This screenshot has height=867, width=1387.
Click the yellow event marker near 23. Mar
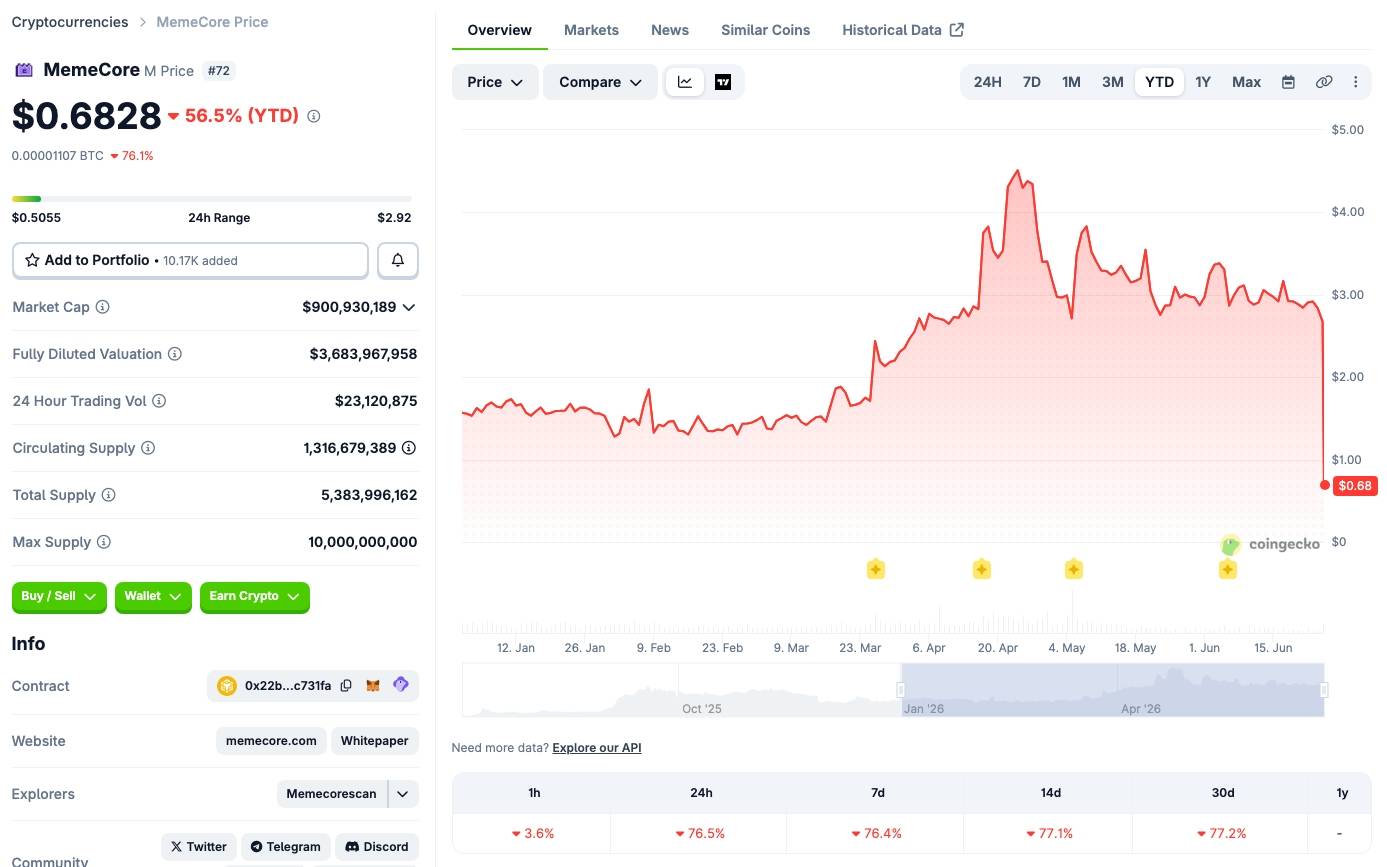(x=876, y=569)
